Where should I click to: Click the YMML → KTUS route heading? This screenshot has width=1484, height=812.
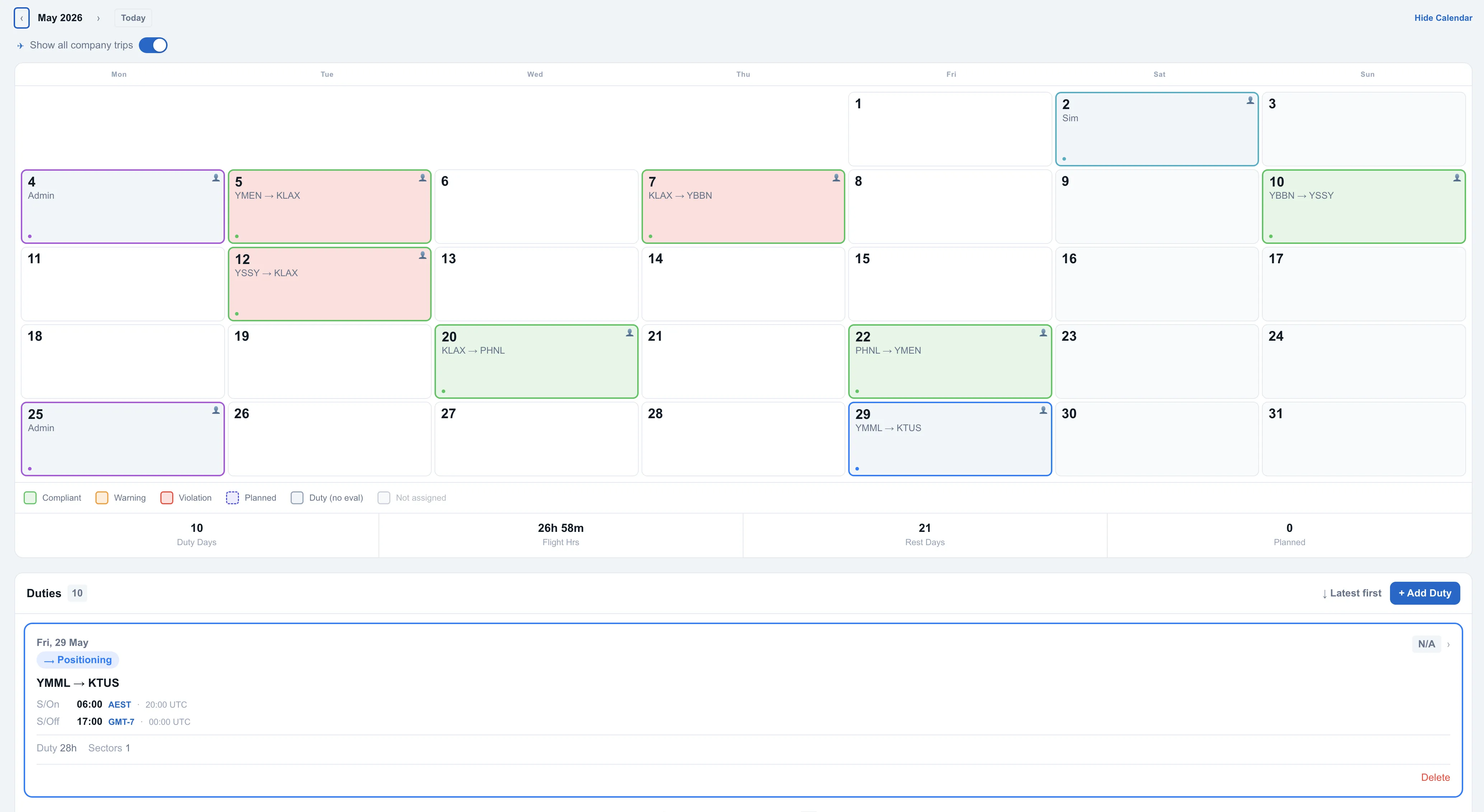pos(78,683)
